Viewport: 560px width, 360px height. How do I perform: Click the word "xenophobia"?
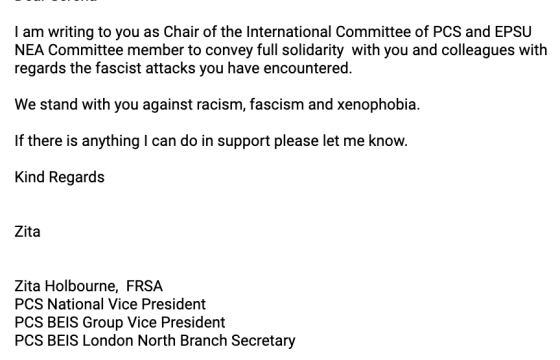pyautogui.click(x=376, y=105)
